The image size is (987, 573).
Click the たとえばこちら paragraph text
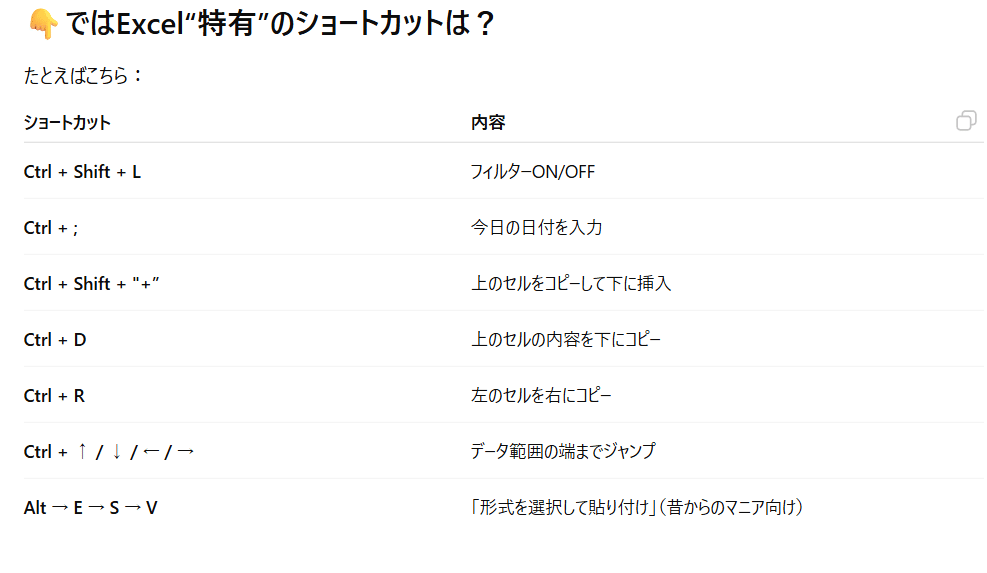(84, 76)
